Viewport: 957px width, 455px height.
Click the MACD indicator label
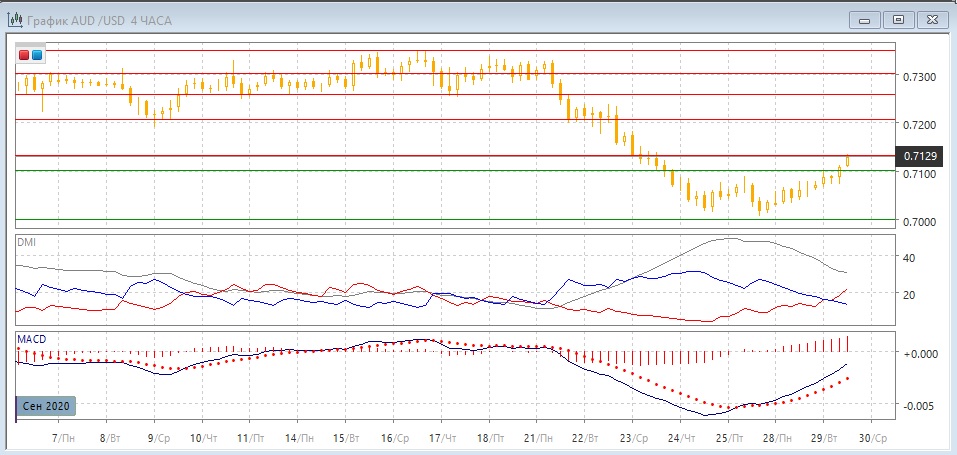pyautogui.click(x=32, y=339)
